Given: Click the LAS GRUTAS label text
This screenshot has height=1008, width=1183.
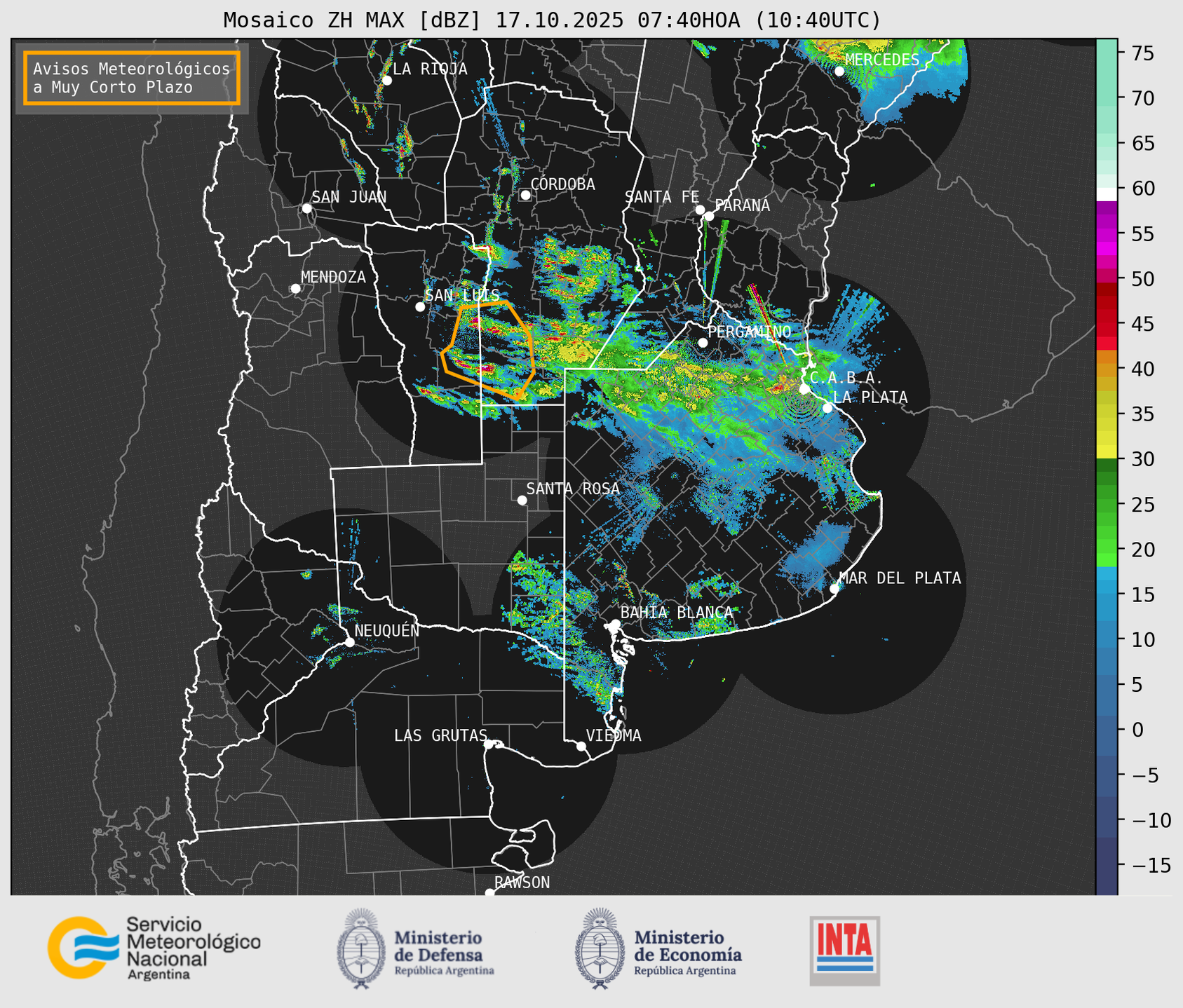Looking at the screenshot, I should click(440, 735).
